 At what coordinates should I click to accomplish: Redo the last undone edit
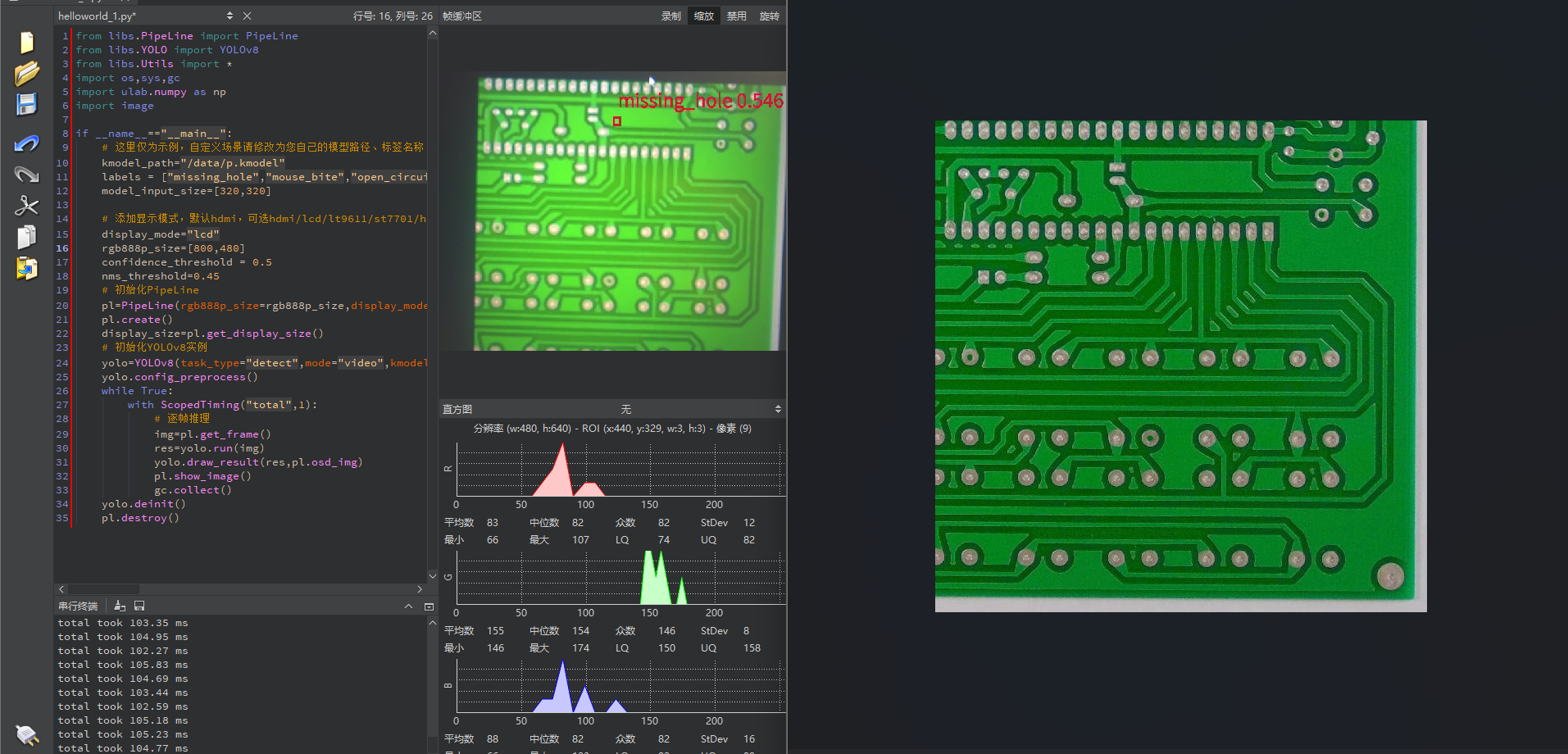[x=27, y=174]
